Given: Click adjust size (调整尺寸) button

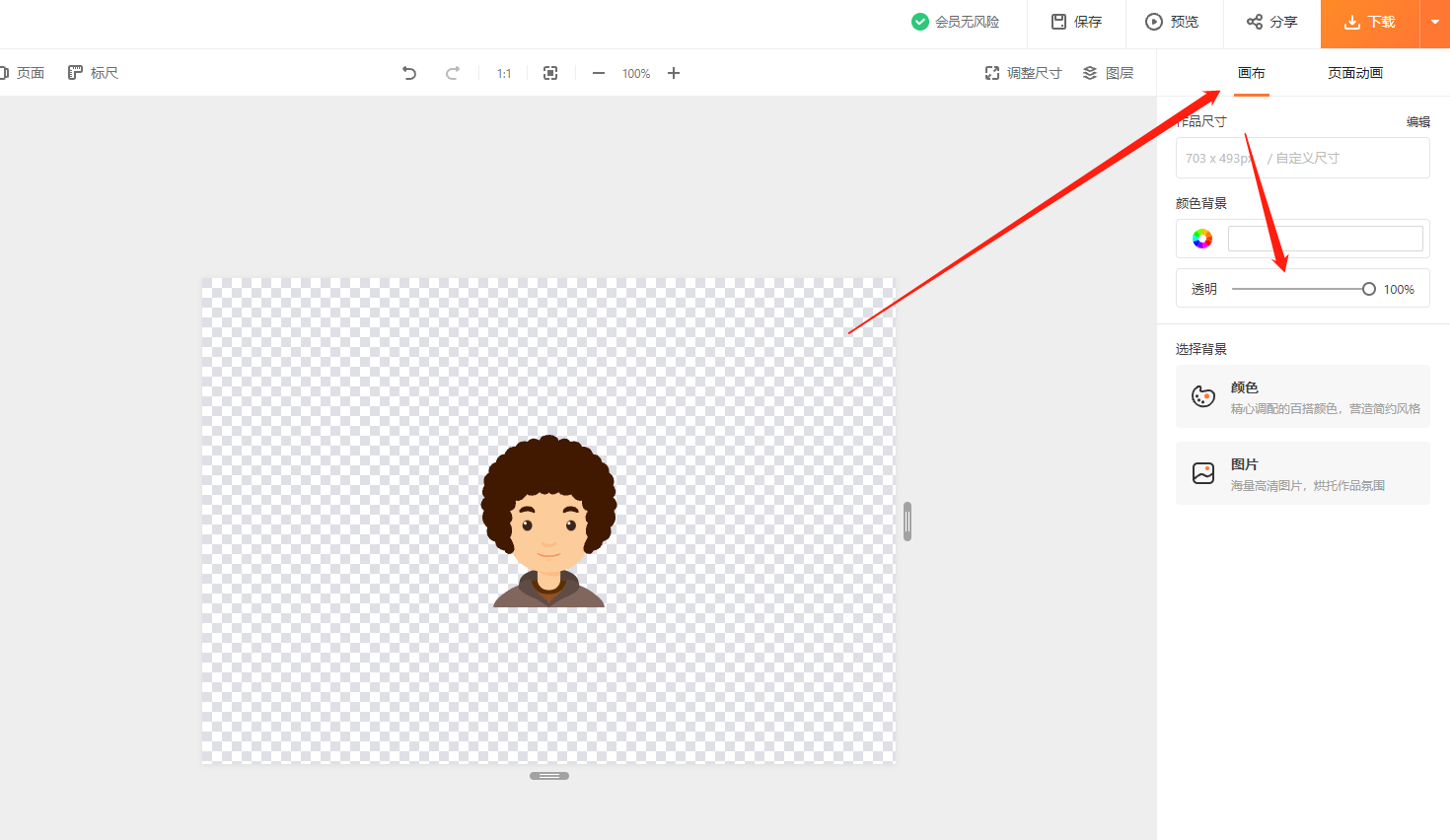Looking at the screenshot, I should click(1023, 73).
